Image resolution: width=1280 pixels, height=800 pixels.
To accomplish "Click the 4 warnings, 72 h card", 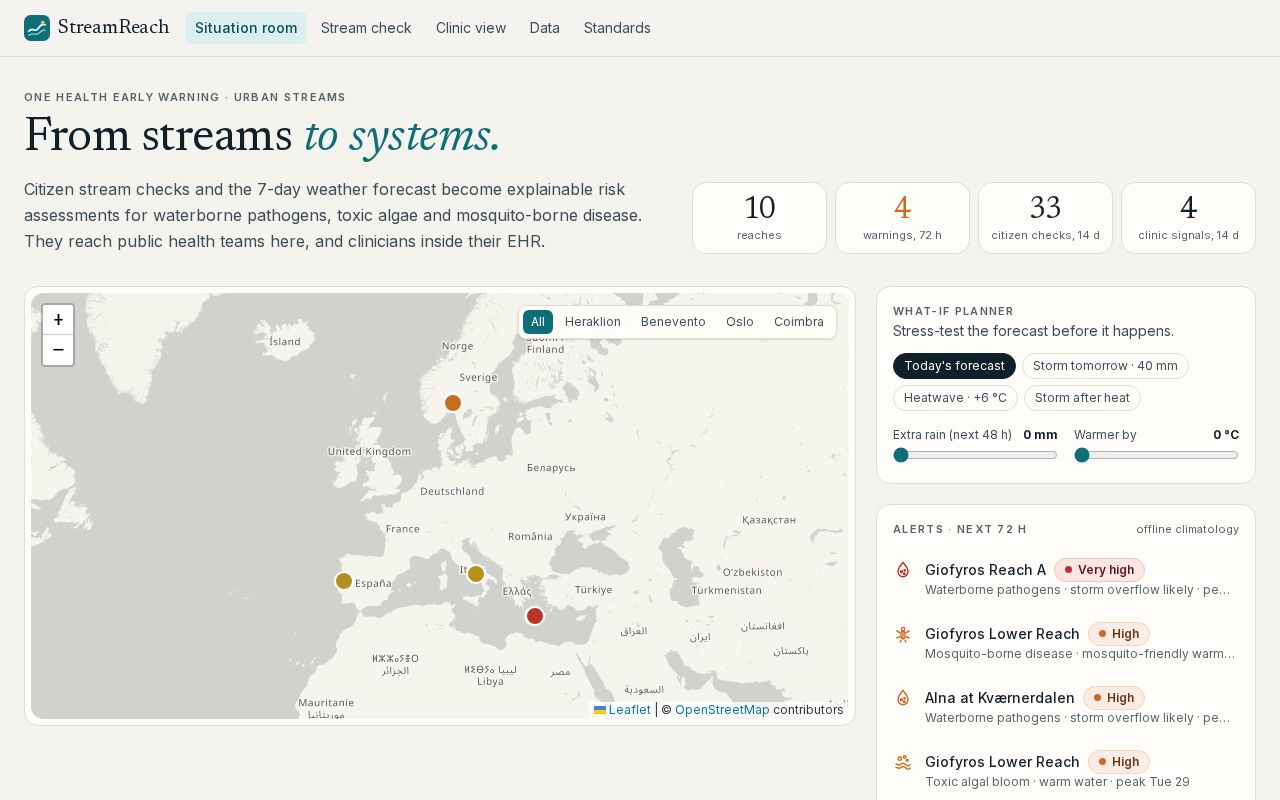I will (x=902, y=218).
